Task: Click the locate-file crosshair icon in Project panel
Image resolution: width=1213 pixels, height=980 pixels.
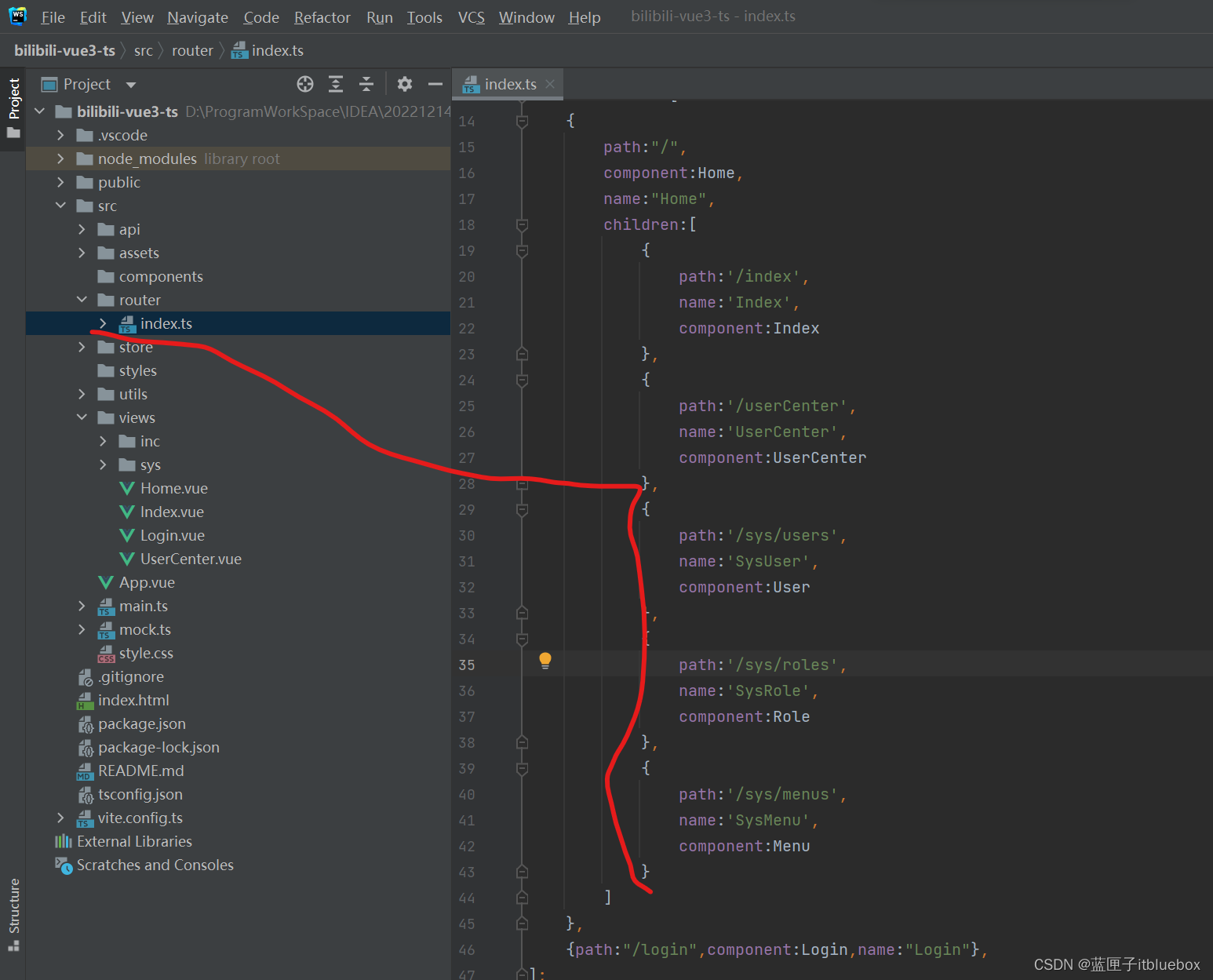Action: (305, 84)
